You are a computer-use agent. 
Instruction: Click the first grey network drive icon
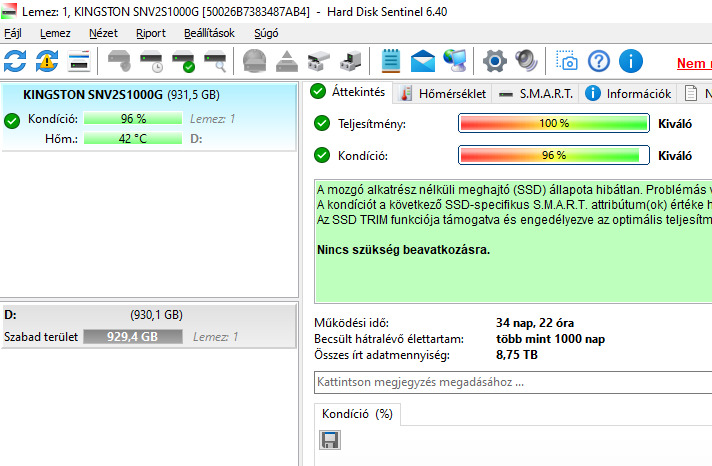[319, 61]
